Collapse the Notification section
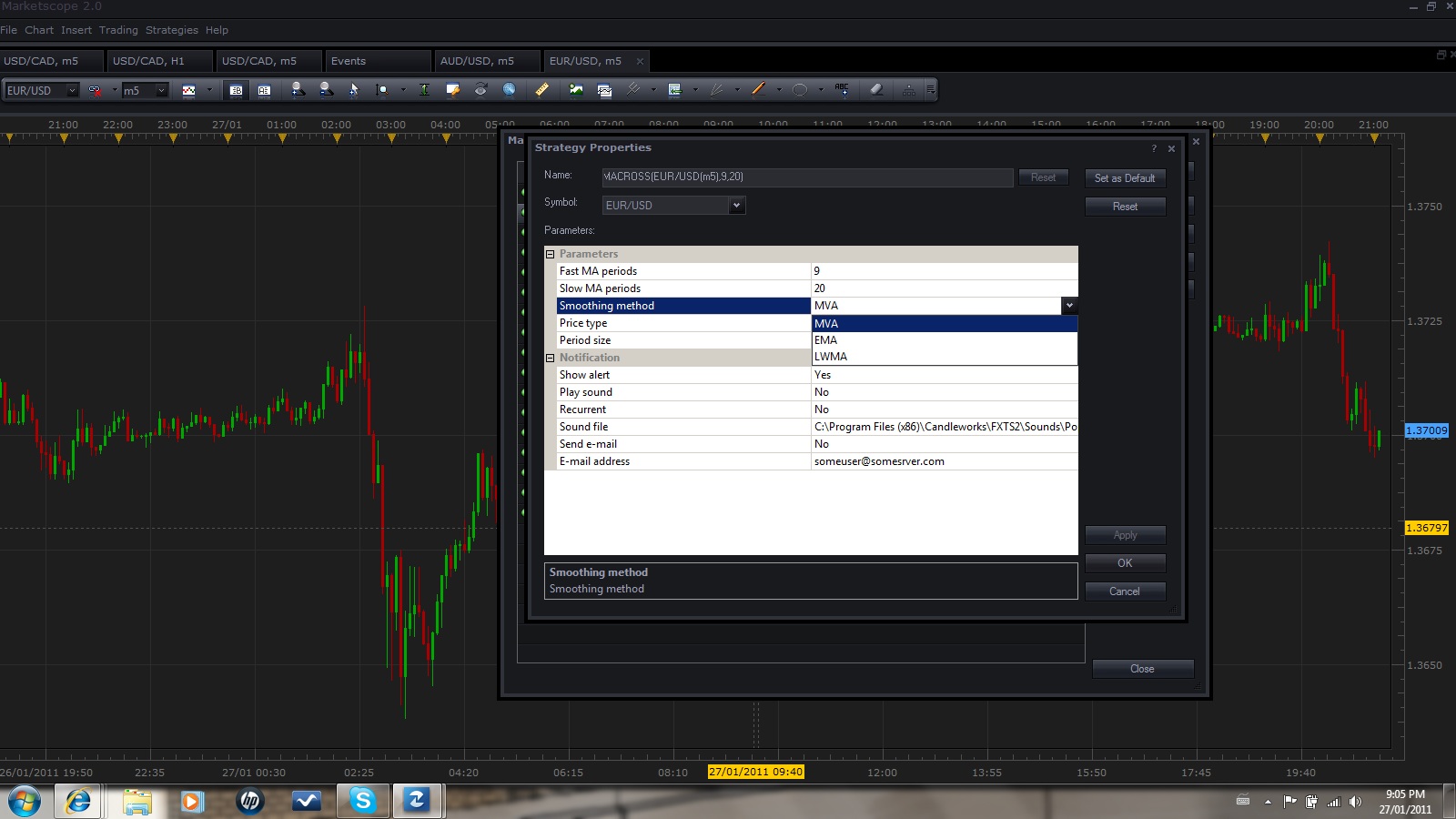The width and height of the screenshot is (1456, 819). coord(550,358)
